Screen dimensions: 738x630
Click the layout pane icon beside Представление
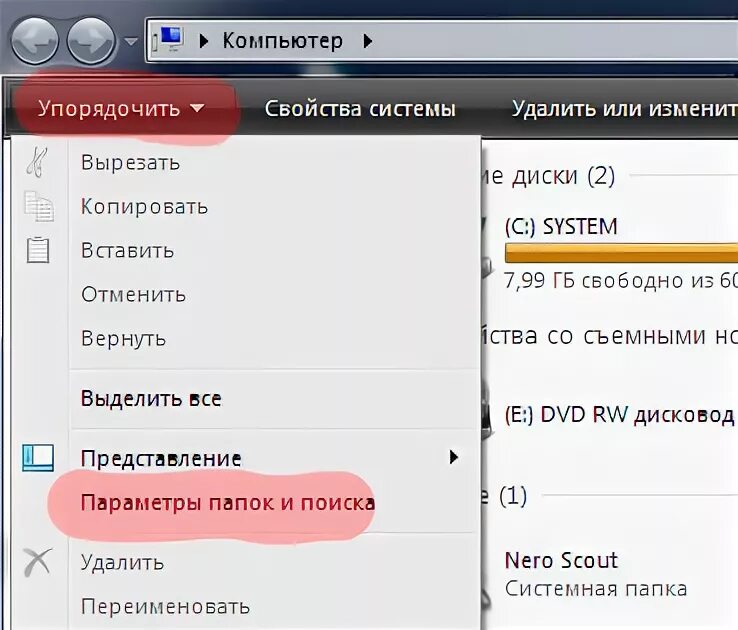tap(38, 458)
